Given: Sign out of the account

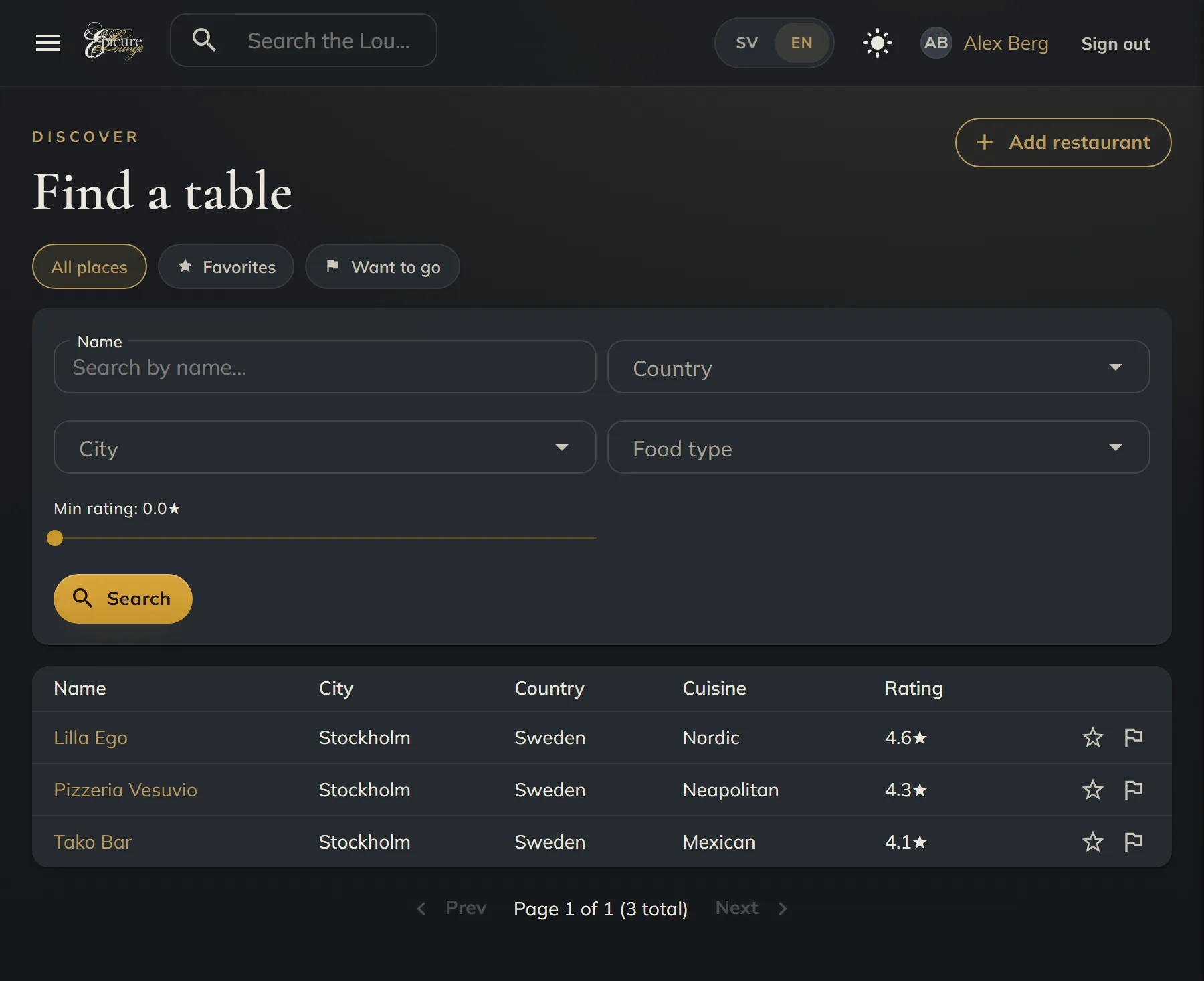Looking at the screenshot, I should pos(1115,43).
